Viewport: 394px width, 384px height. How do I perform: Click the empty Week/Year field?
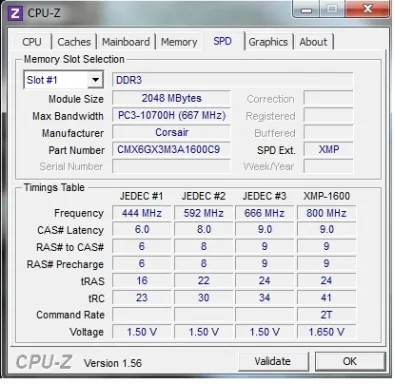tap(328, 166)
